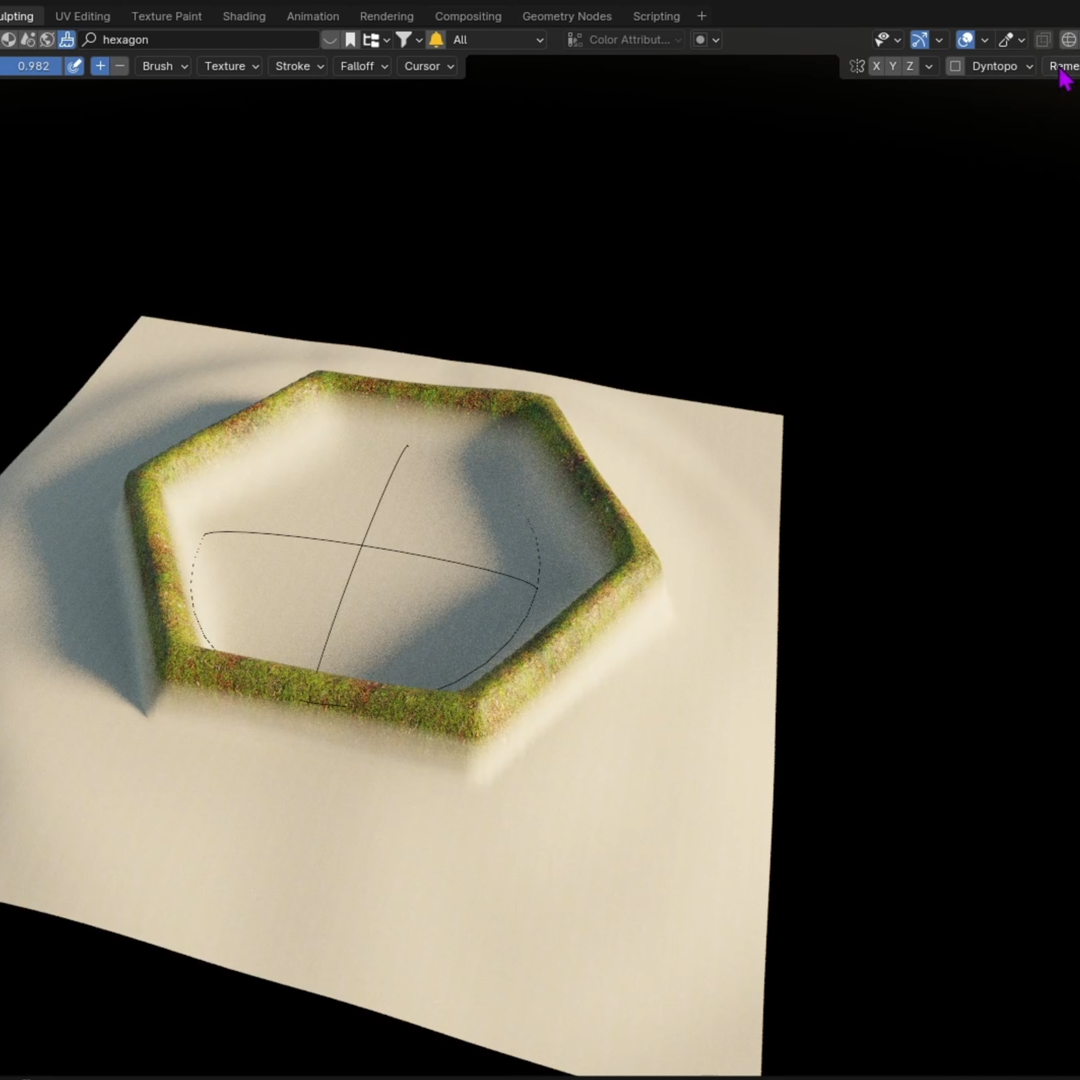Expand the All asset library dropdown
The width and height of the screenshot is (1080, 1080).
(x=495, y=40)
